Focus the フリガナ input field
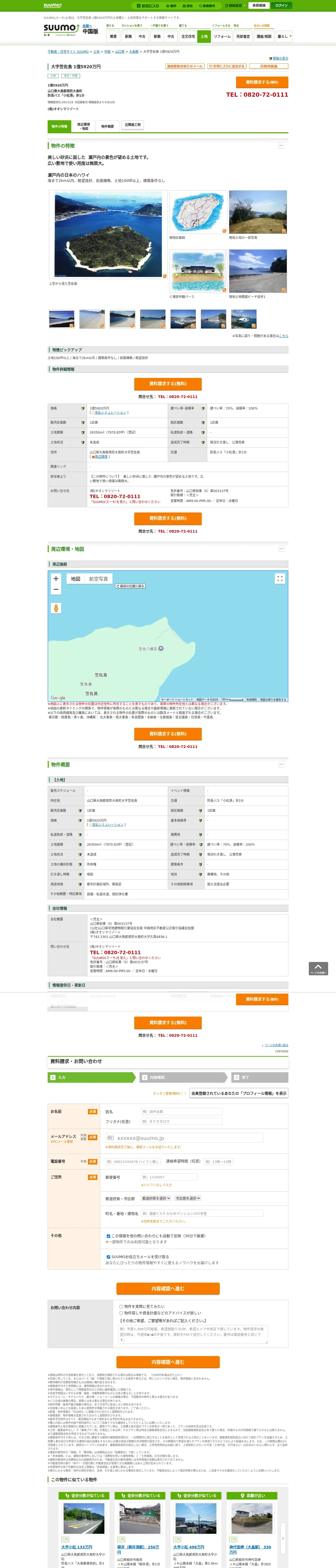336x1568 pixels. 182,1121
